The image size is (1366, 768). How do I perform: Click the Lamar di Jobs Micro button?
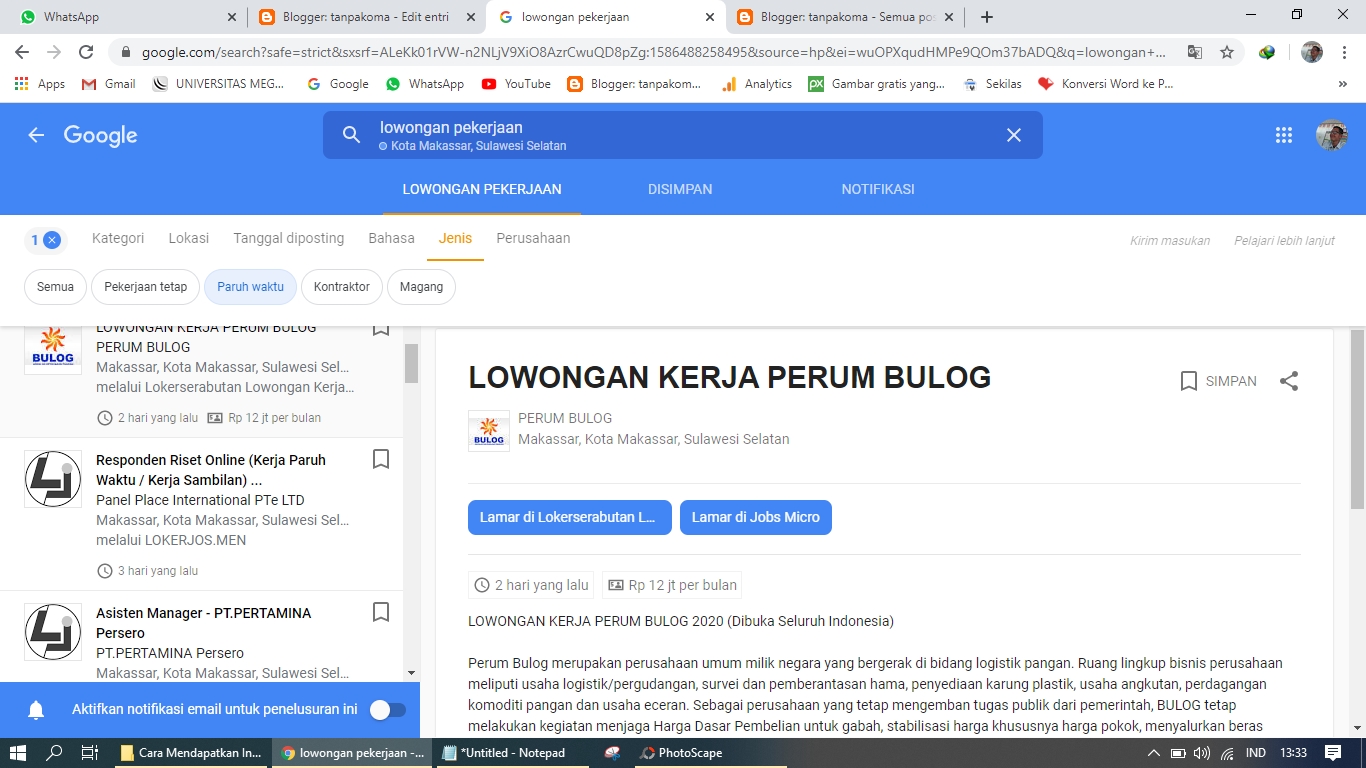(755, 517)
